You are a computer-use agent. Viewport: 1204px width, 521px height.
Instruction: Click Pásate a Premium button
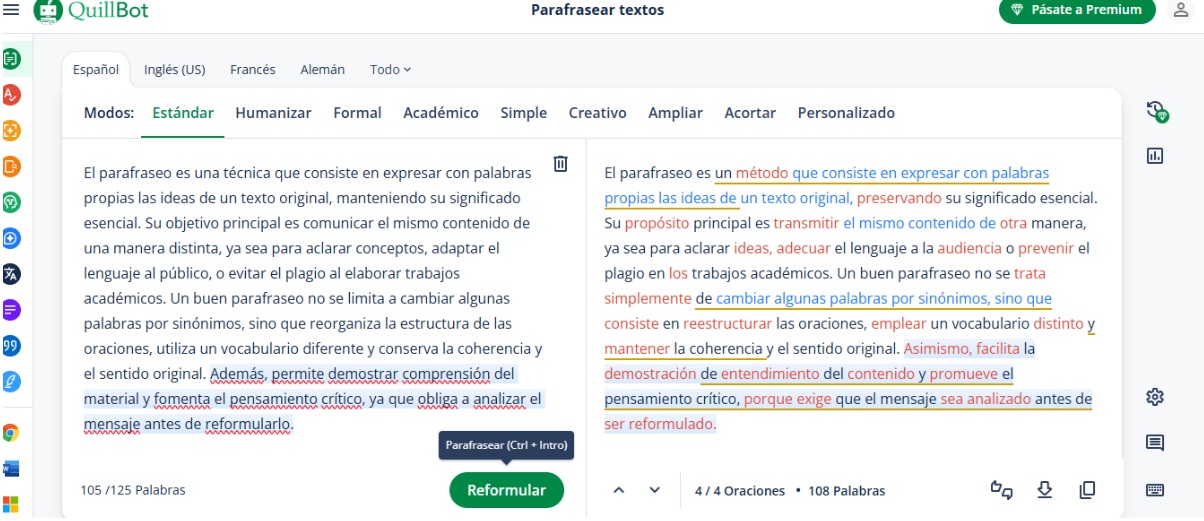1077,10
